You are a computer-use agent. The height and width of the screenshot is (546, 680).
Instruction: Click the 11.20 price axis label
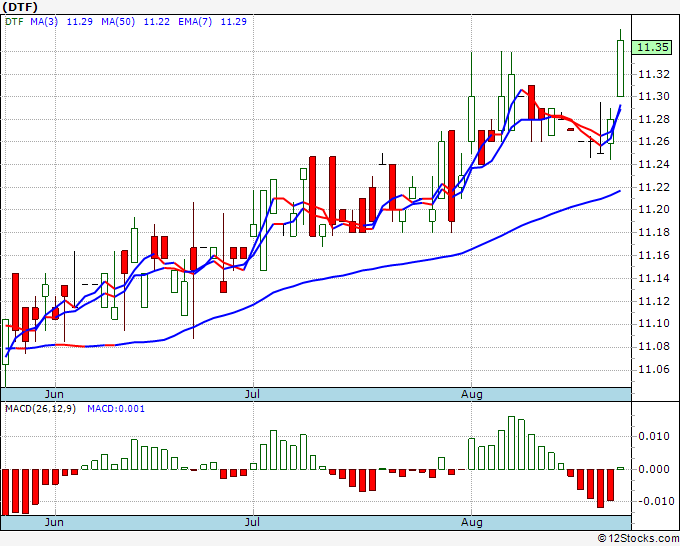click(654, 209)
